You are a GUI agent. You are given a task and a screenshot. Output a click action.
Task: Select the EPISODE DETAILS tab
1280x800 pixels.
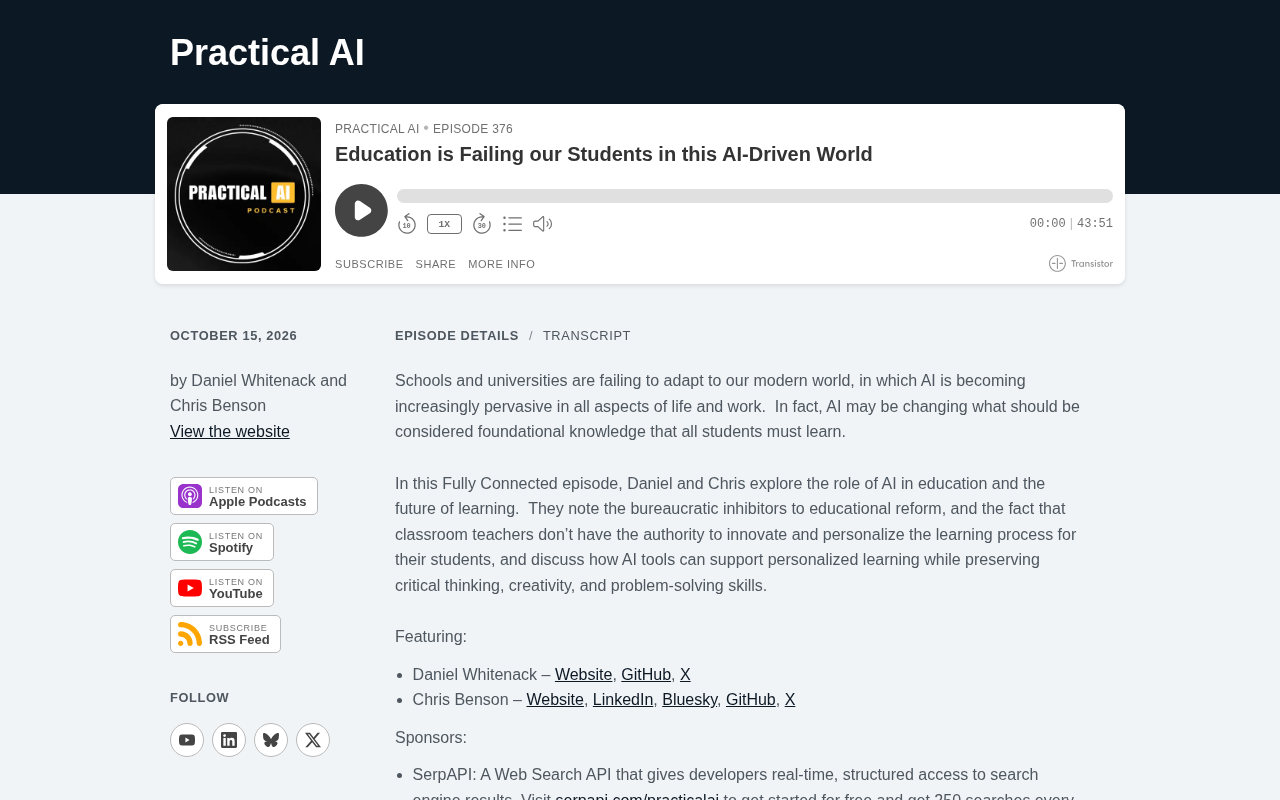click(457, 336)
